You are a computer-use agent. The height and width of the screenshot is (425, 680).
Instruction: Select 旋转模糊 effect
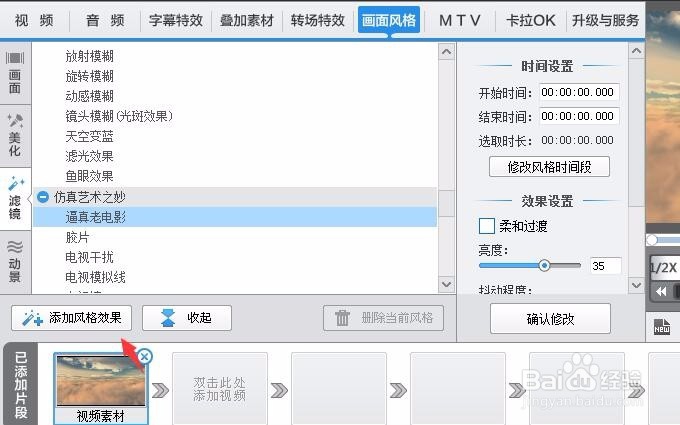coord(89,76)
